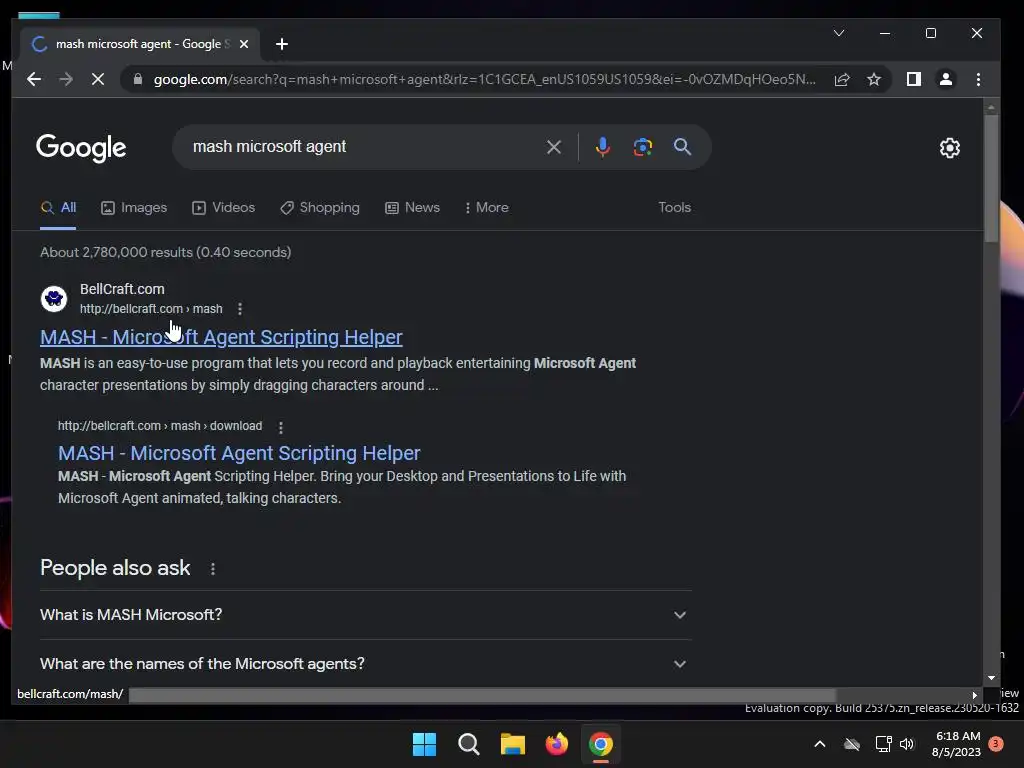Click the 'About 2,780,000 results' text
Screen dimensions: 1024x768
pos(166,253)
